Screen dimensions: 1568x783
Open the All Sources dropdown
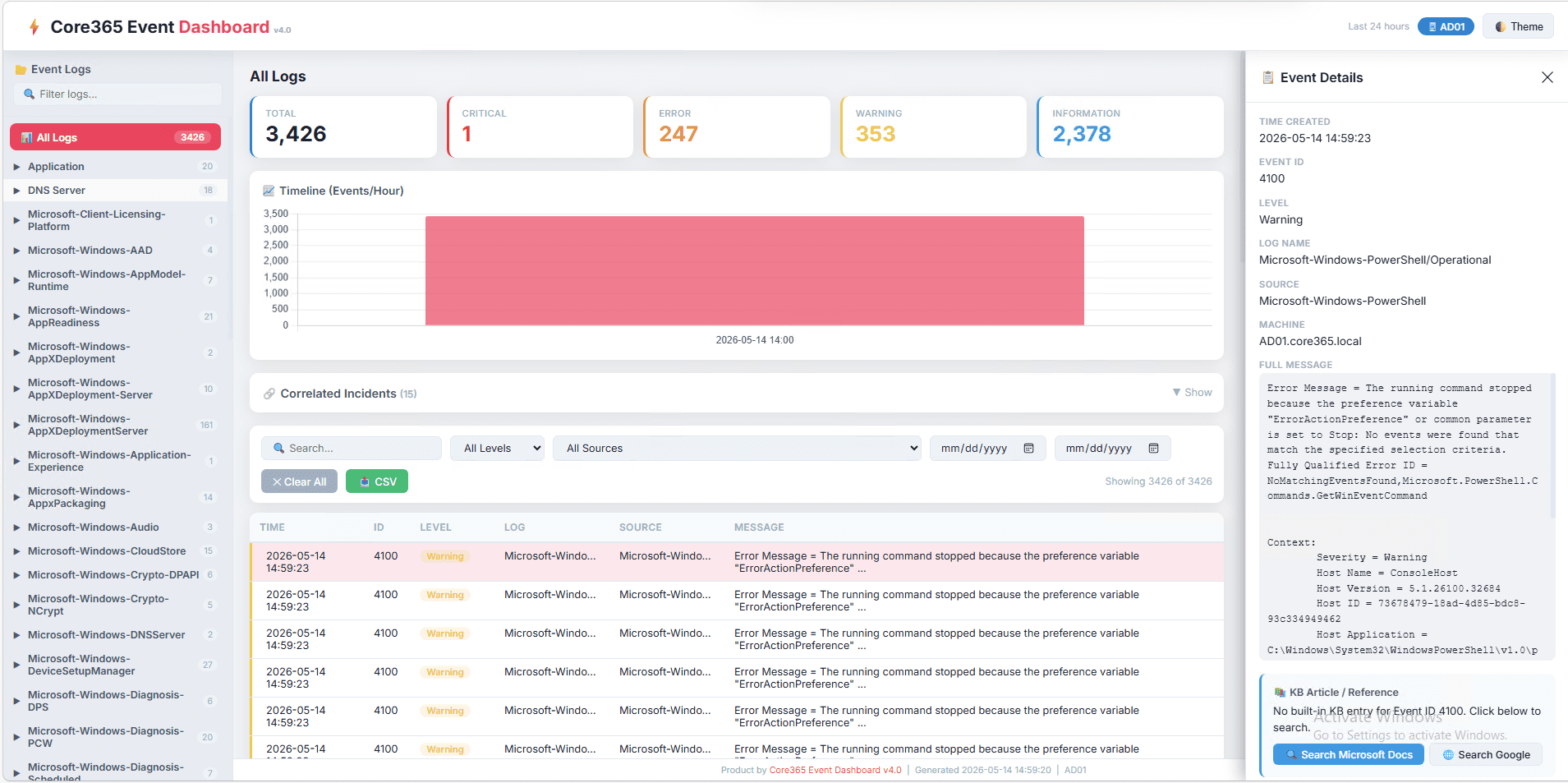(x=737, y=449)
